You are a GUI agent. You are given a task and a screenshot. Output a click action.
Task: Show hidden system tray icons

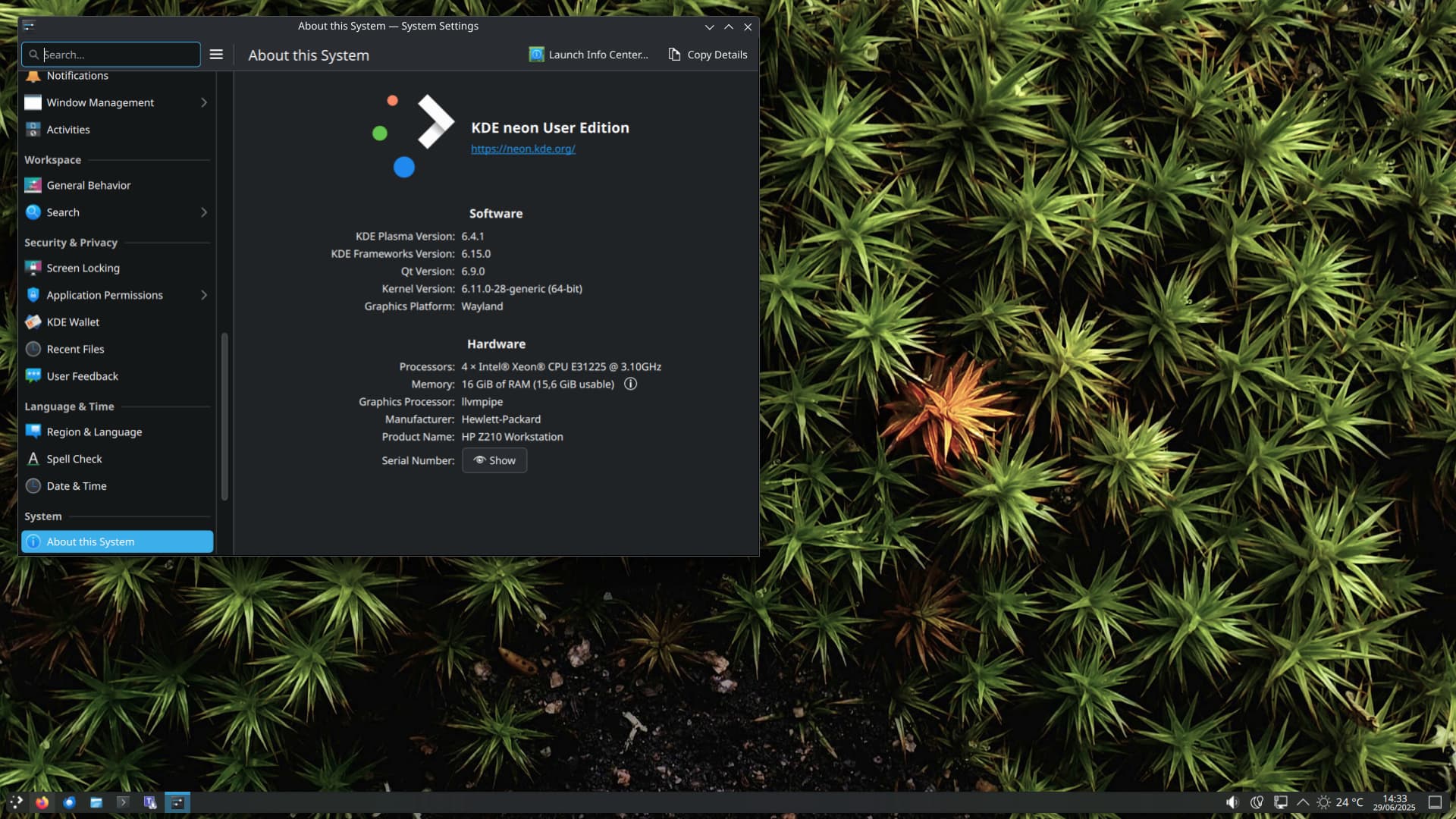[x=1303, y=802]
